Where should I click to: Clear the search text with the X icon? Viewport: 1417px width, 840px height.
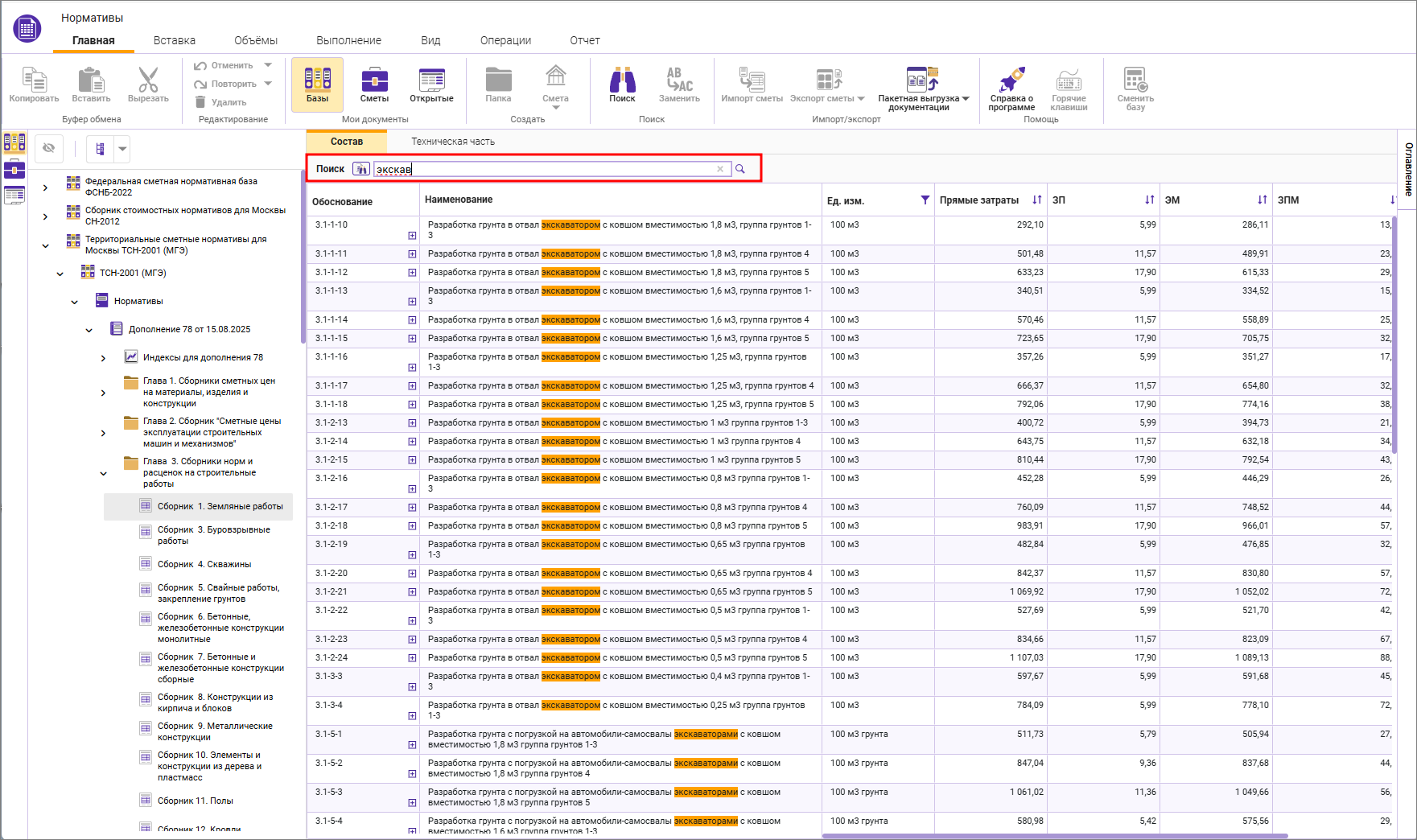720,169
